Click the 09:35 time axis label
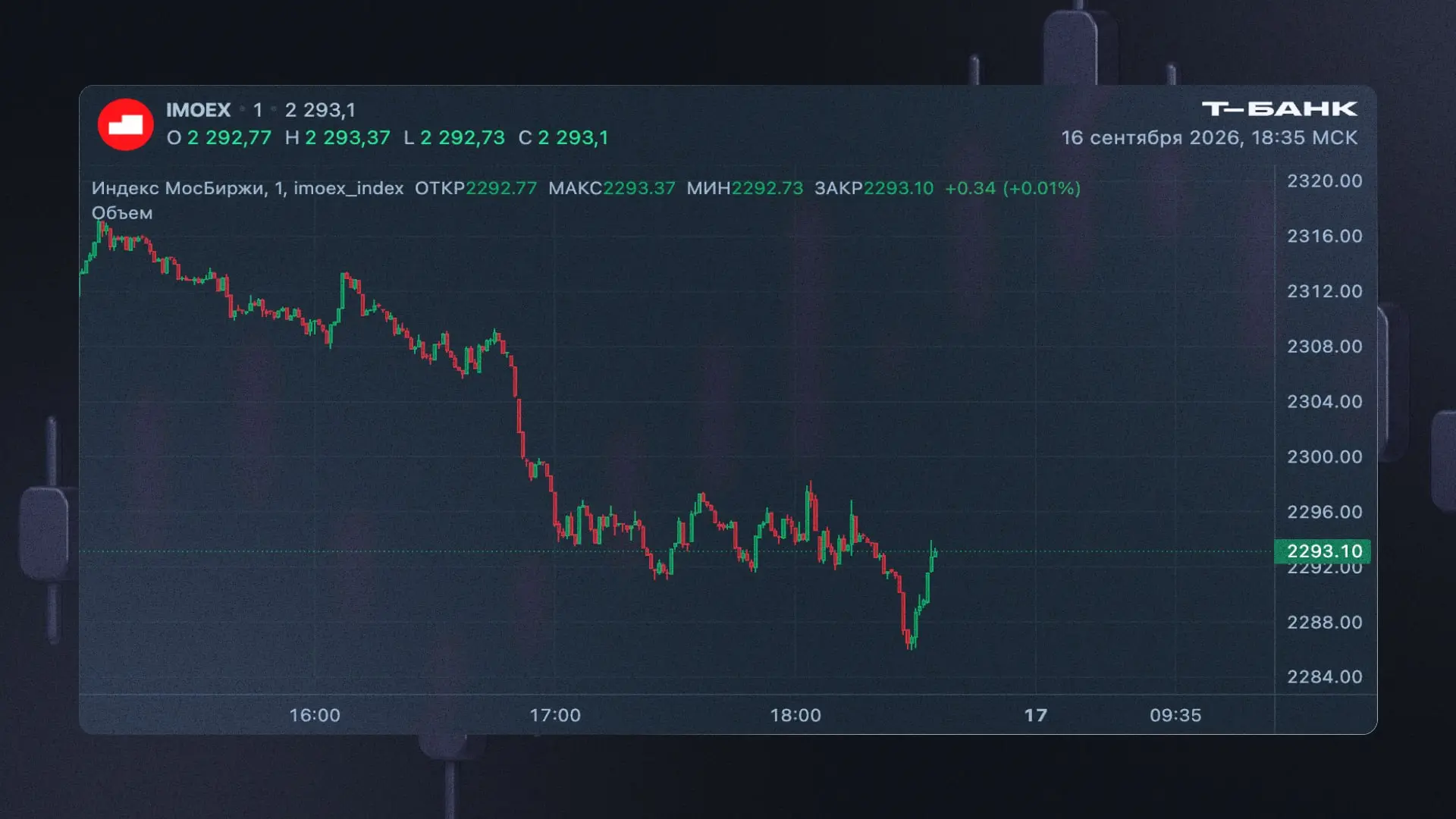 (x=1175, y=715)
